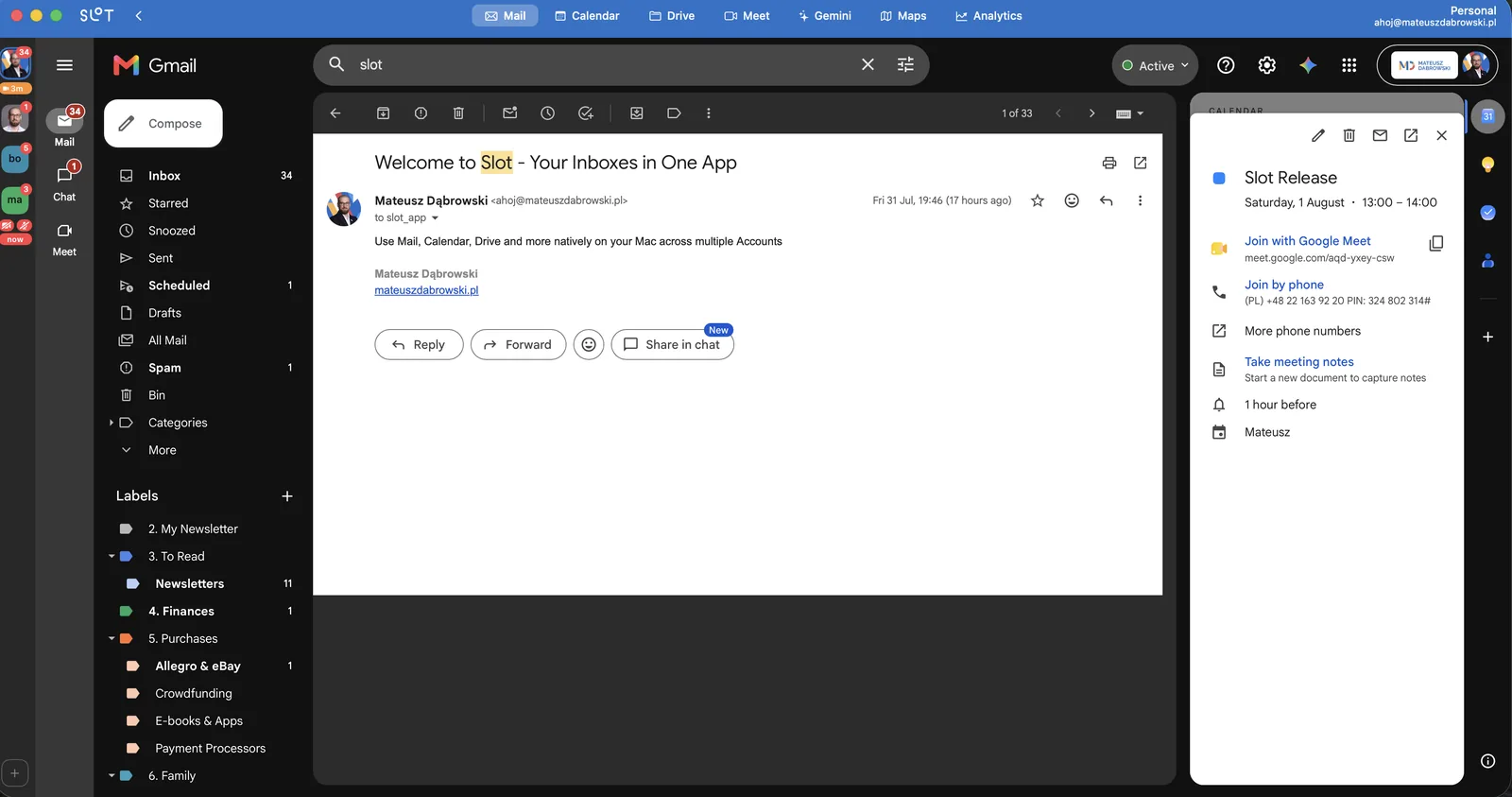Open Chat from the Gmail rail
This screenshot has width=1512, height=797.
(x=64, y=182)
